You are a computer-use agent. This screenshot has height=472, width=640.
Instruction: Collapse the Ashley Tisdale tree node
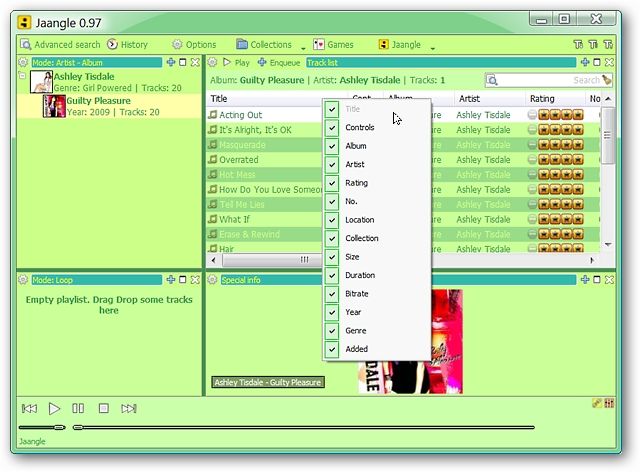(x=22, y=76)
